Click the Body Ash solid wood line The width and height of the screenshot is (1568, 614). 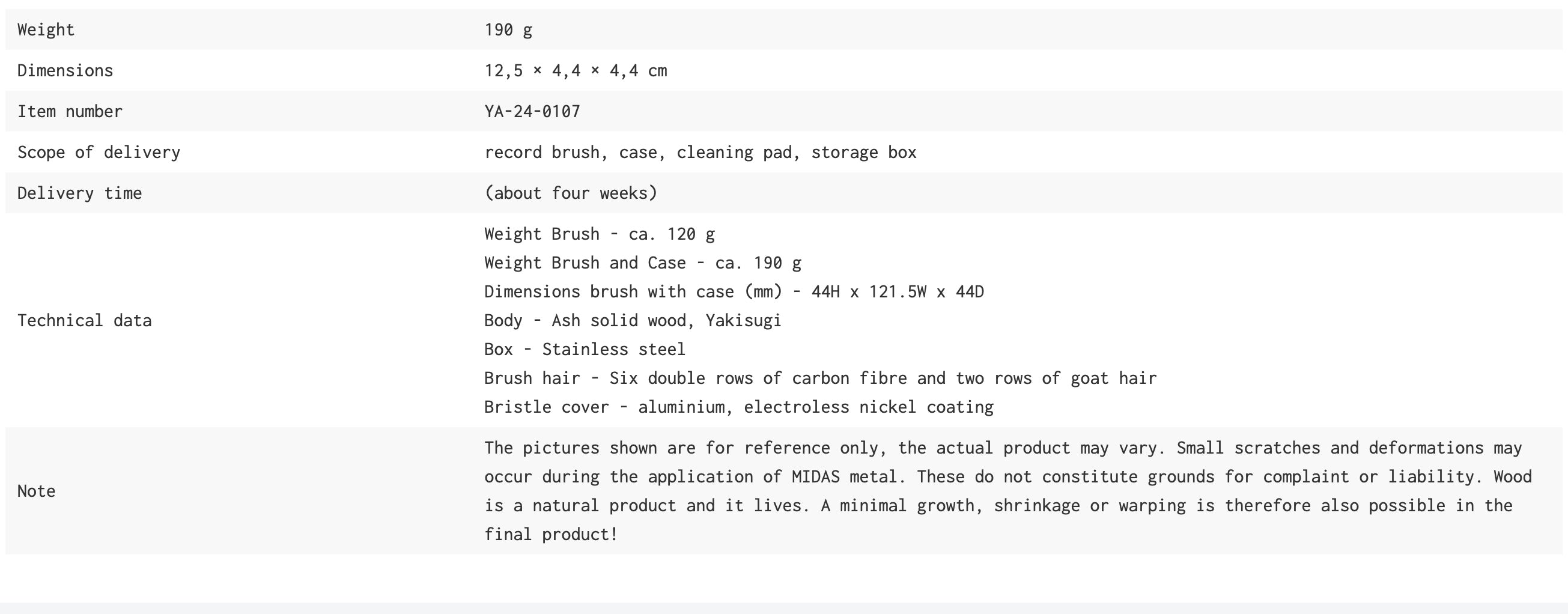coord(633,321)
